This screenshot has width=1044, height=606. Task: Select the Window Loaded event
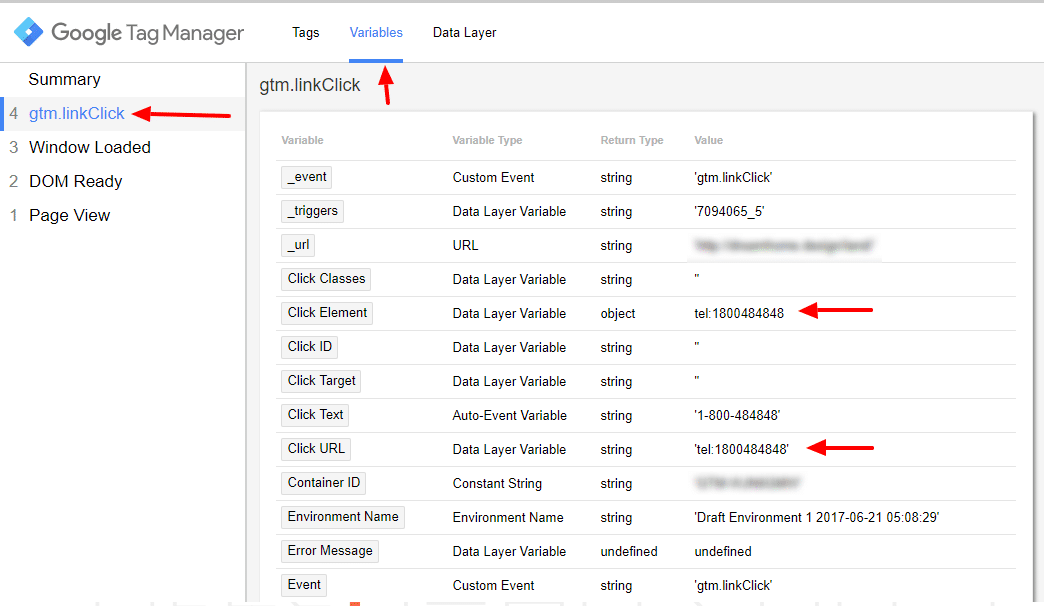[89, 147]
